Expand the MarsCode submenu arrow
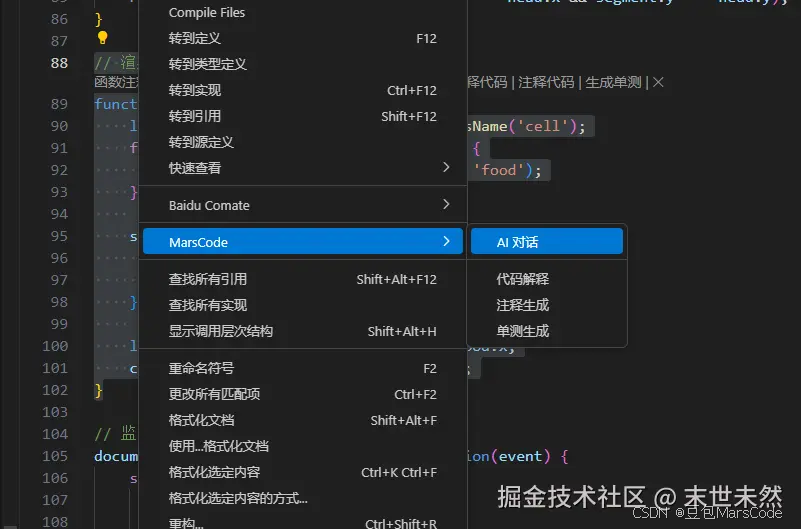The image size is (801, 529). coord(446,242)
